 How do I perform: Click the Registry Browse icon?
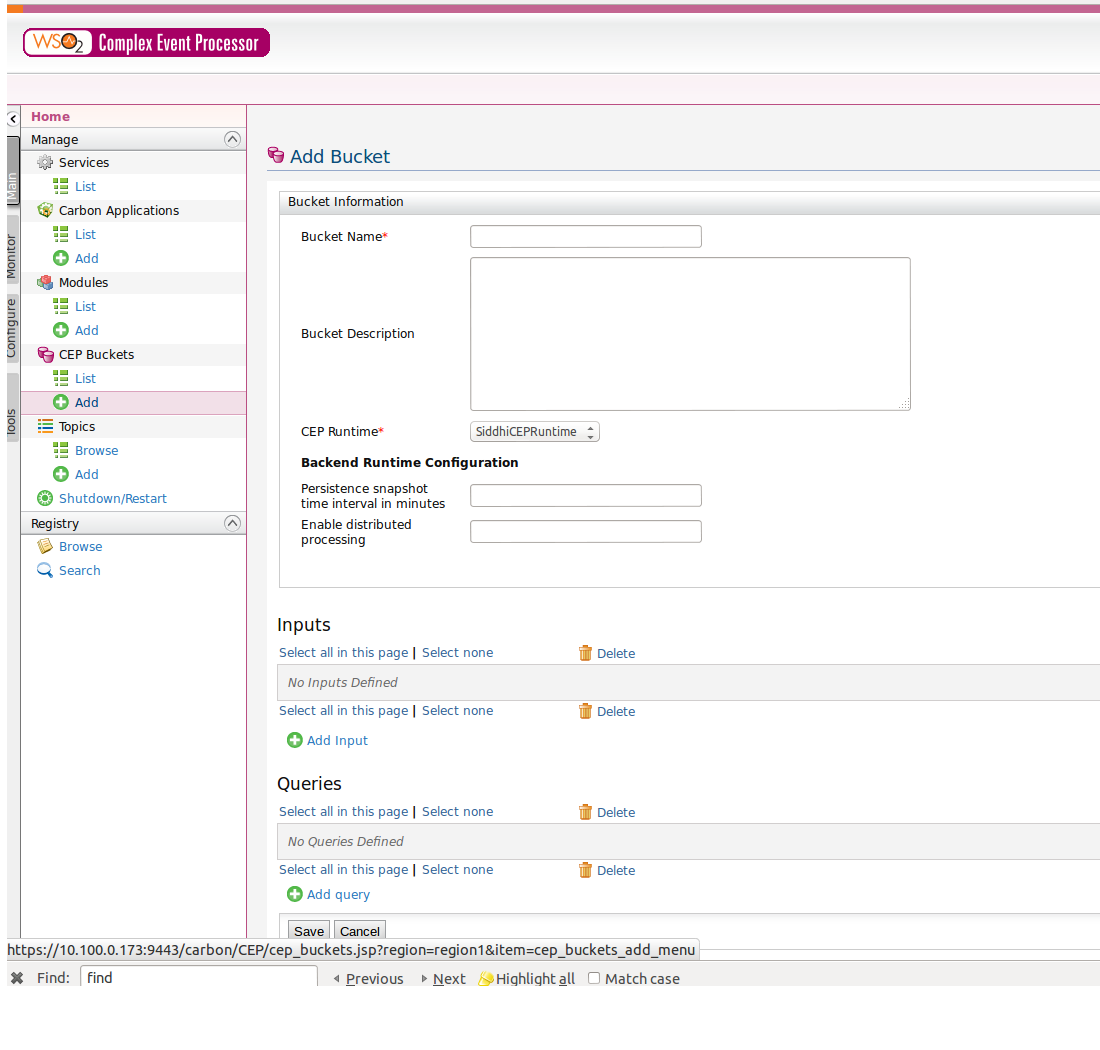pyautogui.click(x=45, y=546)
